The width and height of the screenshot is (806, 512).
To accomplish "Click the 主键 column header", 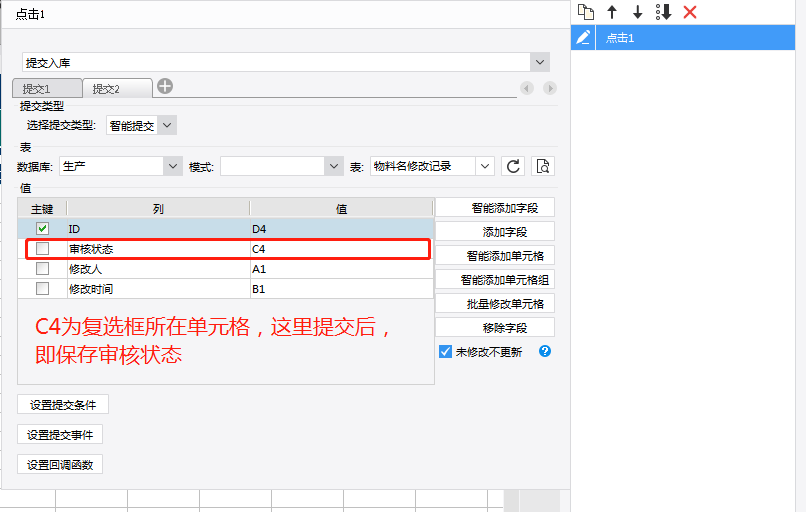I will click(x=42, y=209).
